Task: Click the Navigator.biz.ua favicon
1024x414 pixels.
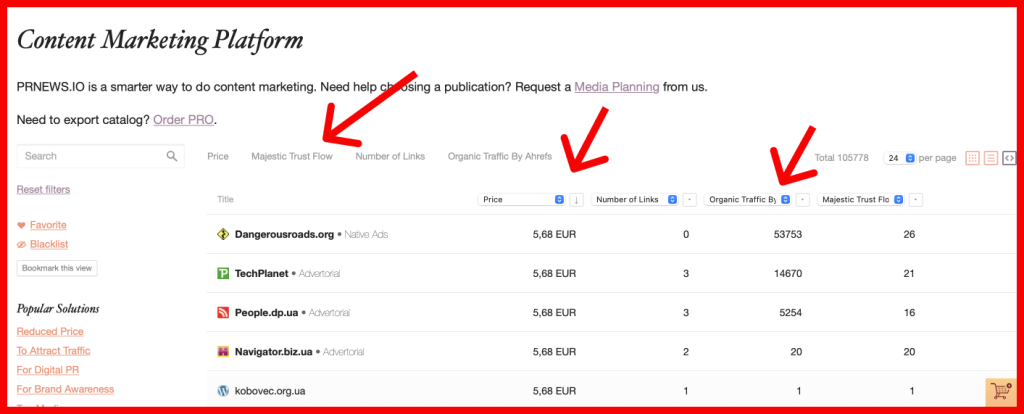Action: [223, 352]
